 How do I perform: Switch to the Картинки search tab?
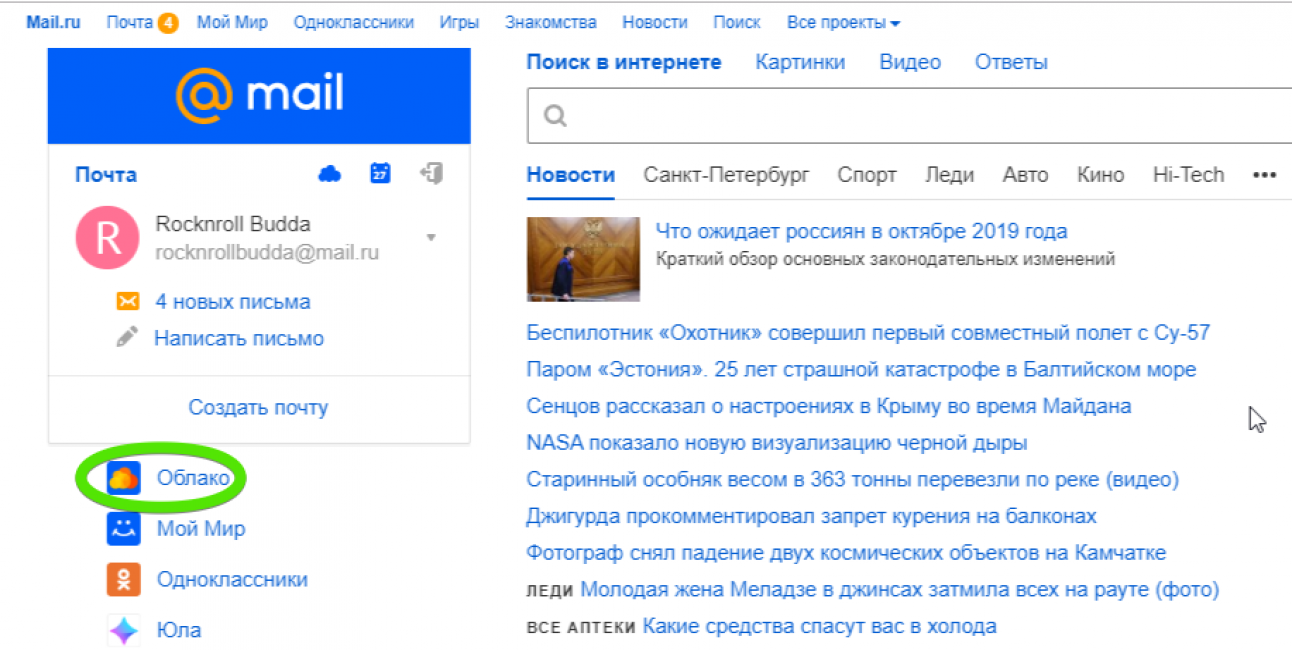[x=800, y=62]
